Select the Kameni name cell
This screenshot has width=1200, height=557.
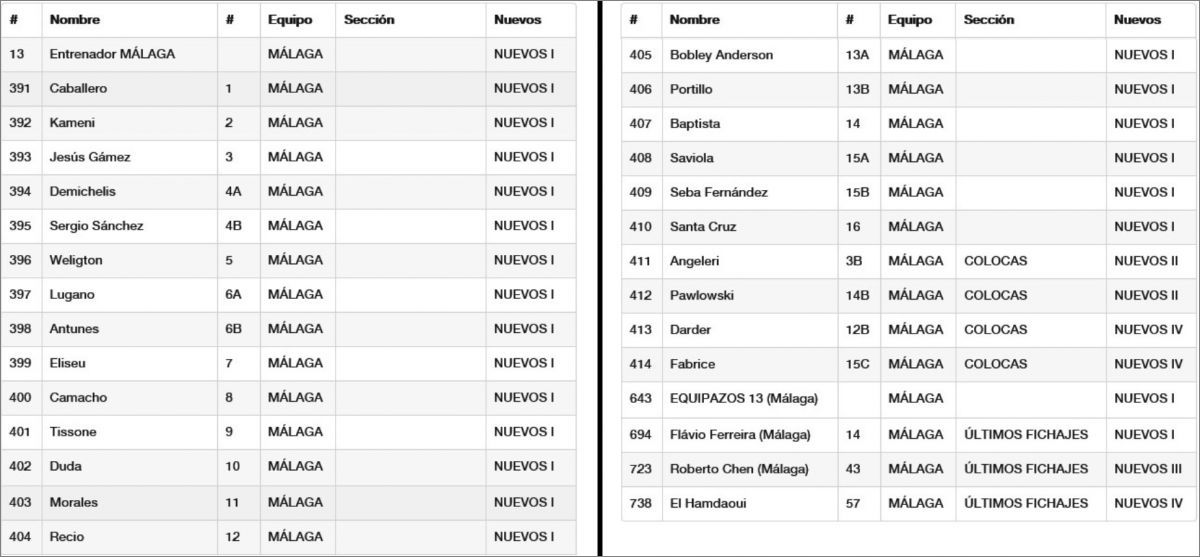pyautogui.click(x=70, y=122)
